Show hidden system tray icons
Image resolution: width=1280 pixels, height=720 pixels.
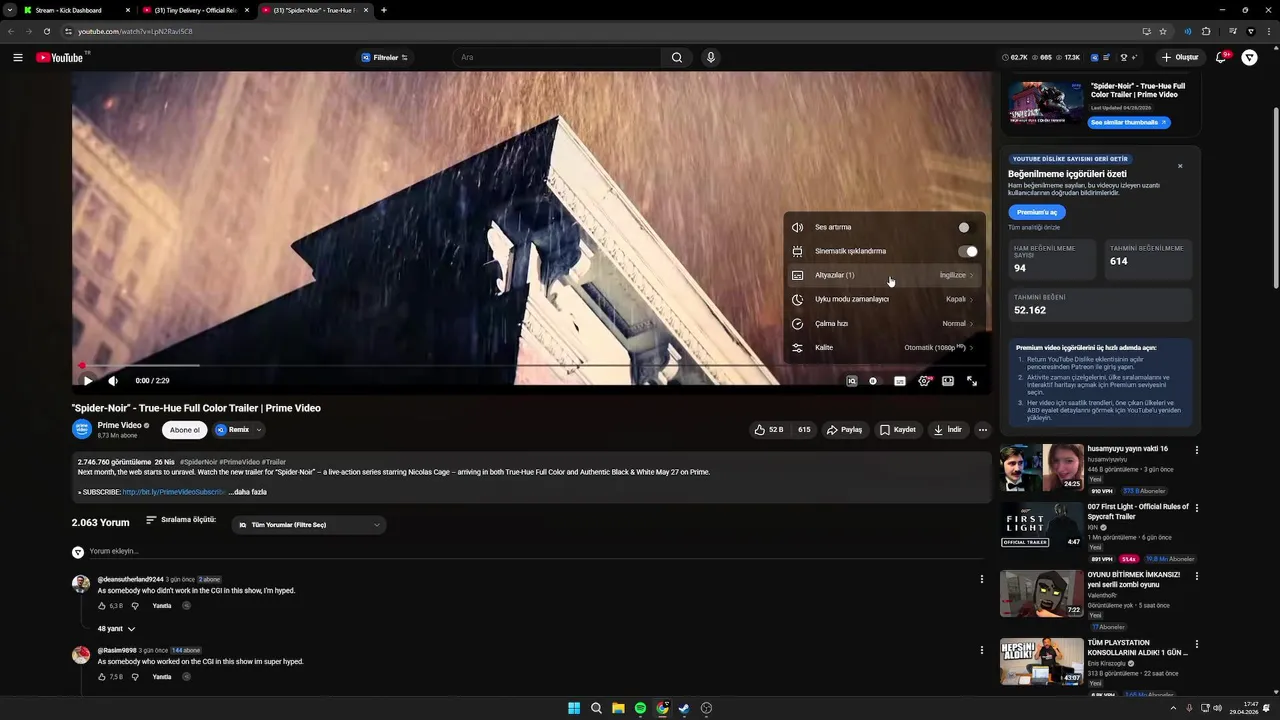click(1173, 708)
